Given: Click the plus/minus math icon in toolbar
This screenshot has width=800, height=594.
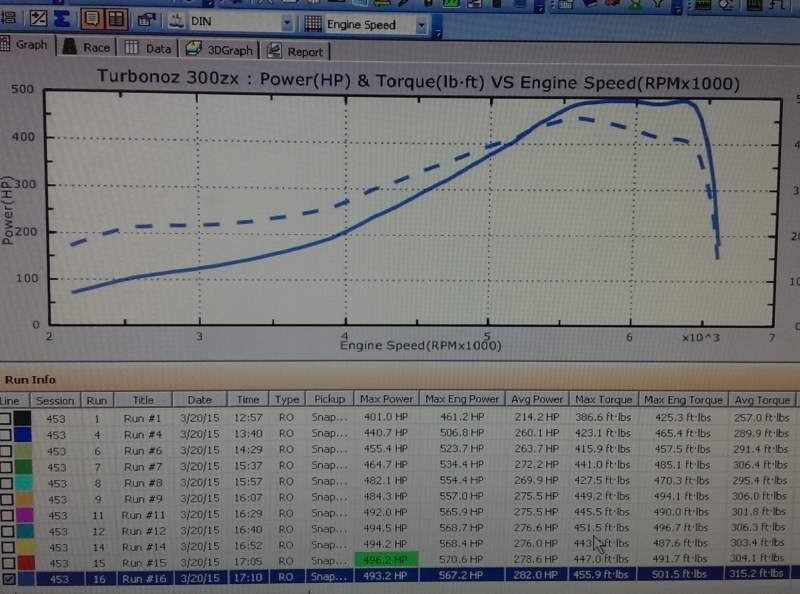Looking at the screenshot, I should (x=38, y=20).
